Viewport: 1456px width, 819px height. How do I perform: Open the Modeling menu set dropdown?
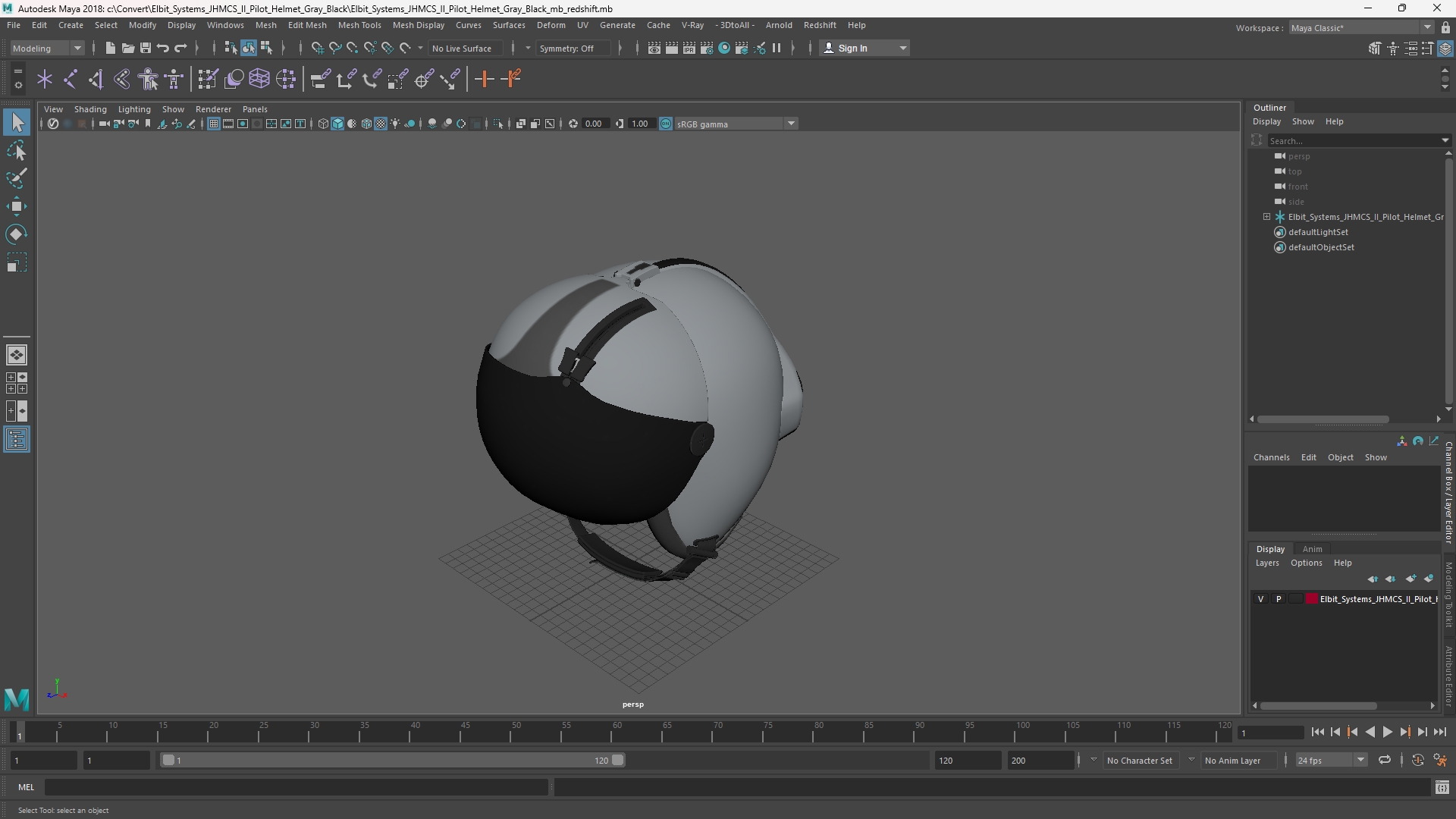47,49
